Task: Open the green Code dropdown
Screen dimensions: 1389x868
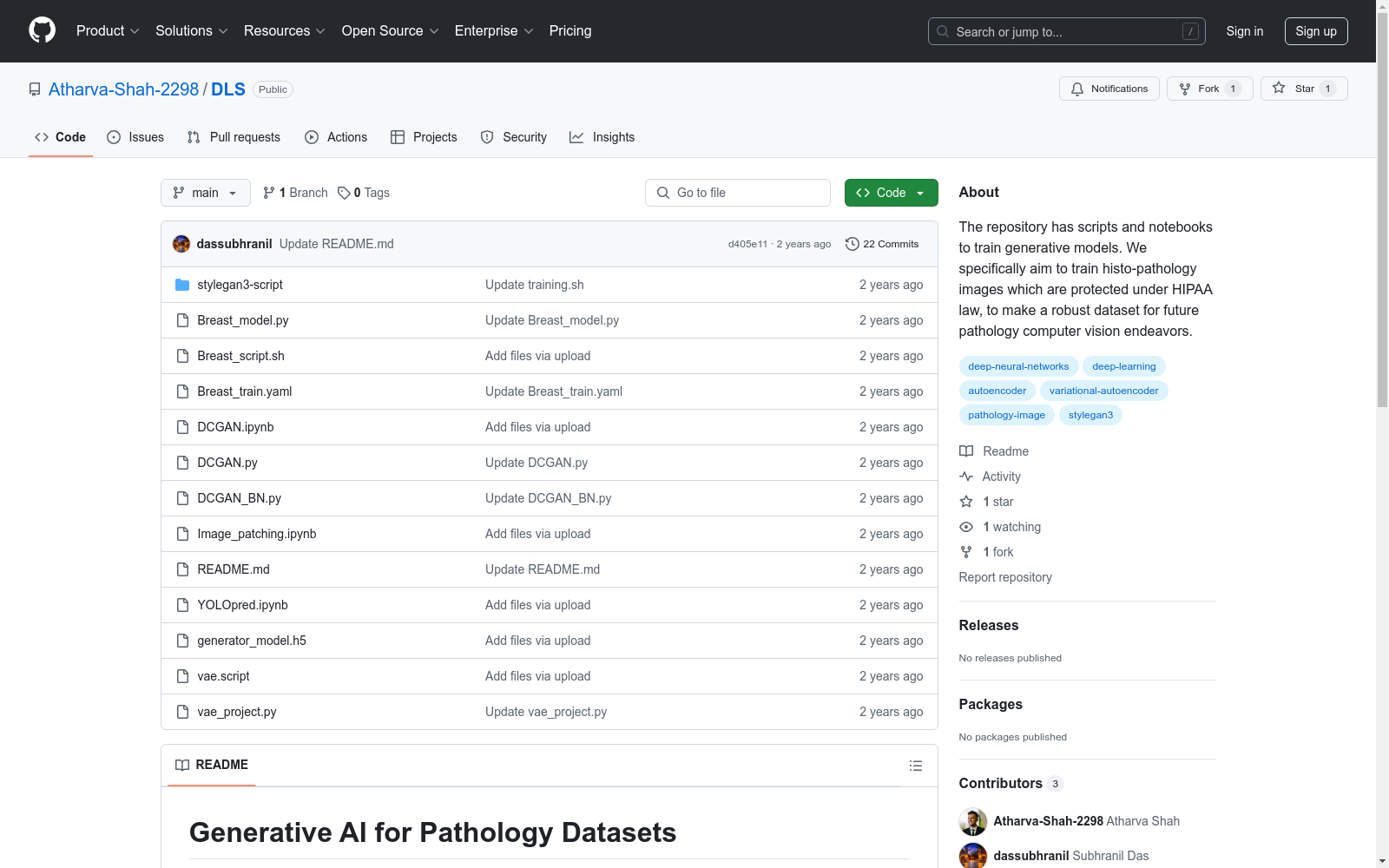Action: [x=892, y=193]
